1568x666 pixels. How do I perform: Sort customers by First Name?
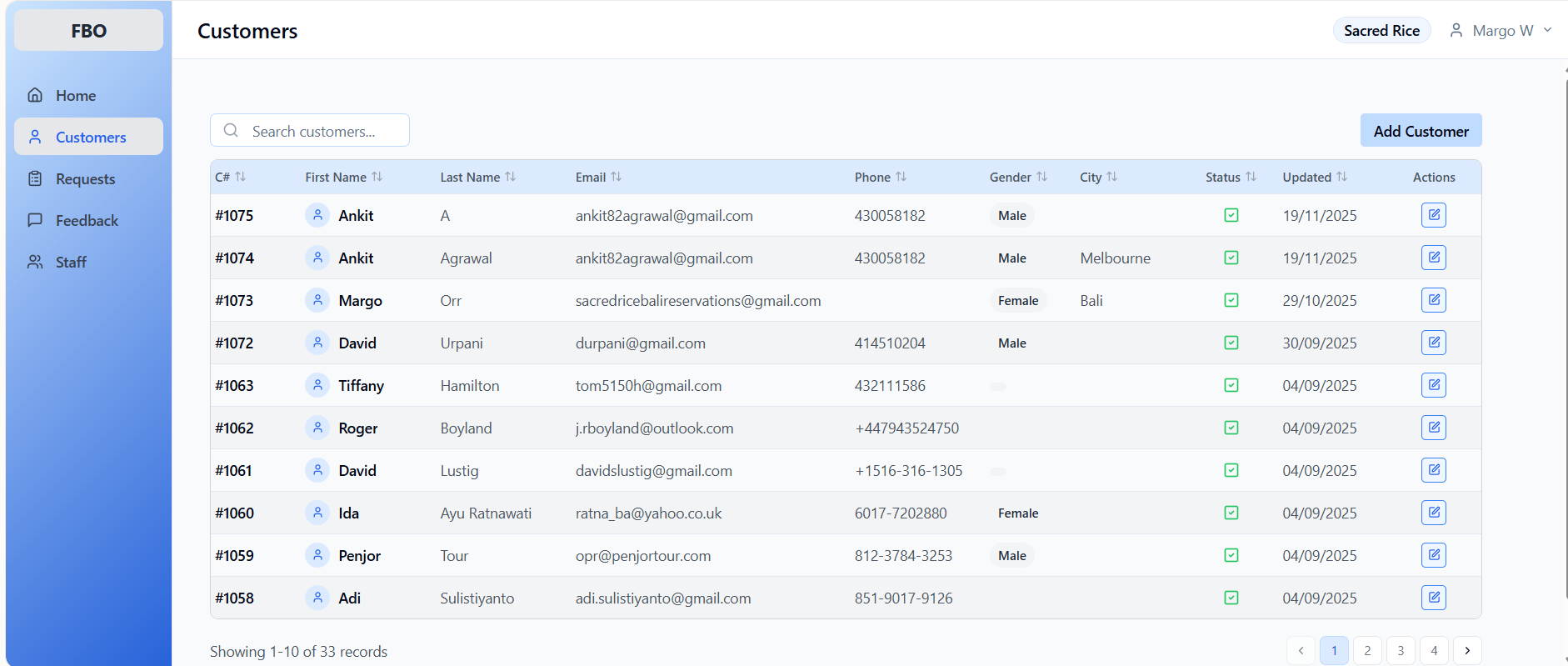pos(344,177)
